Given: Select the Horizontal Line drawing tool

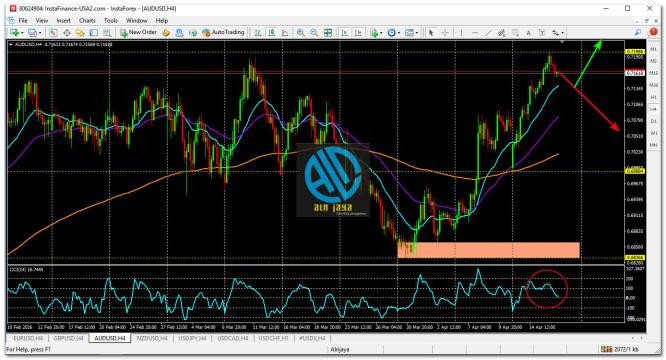Looking at the screenshot, I should tap(475, 33).
